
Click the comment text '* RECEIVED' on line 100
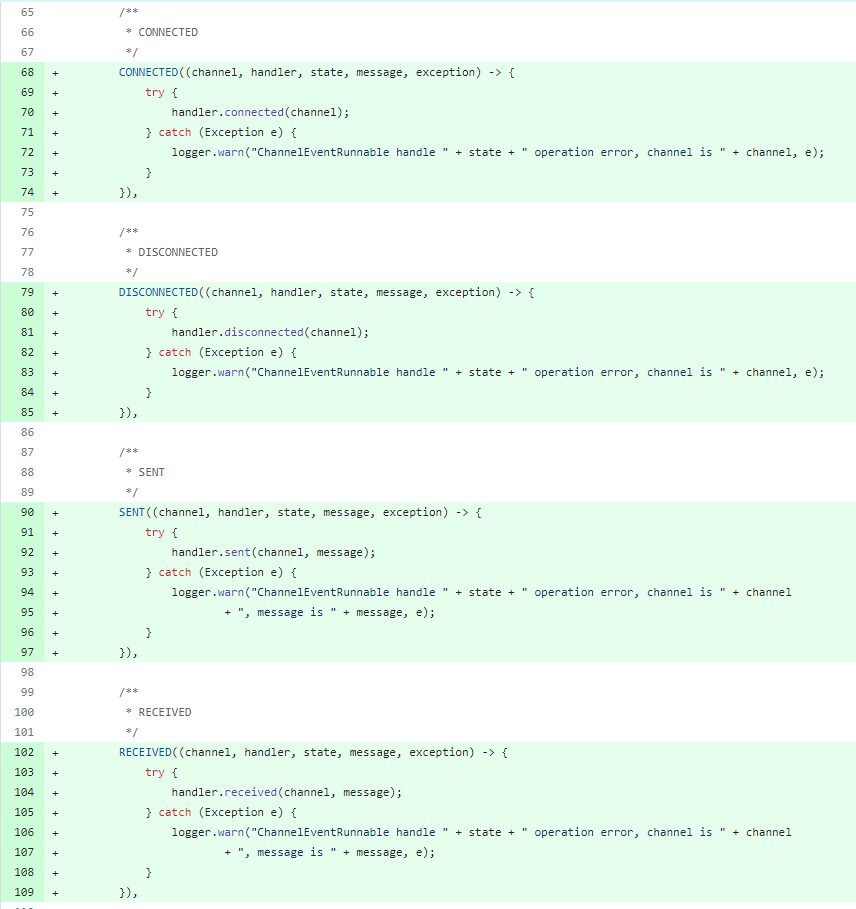(x=158, y=712)
